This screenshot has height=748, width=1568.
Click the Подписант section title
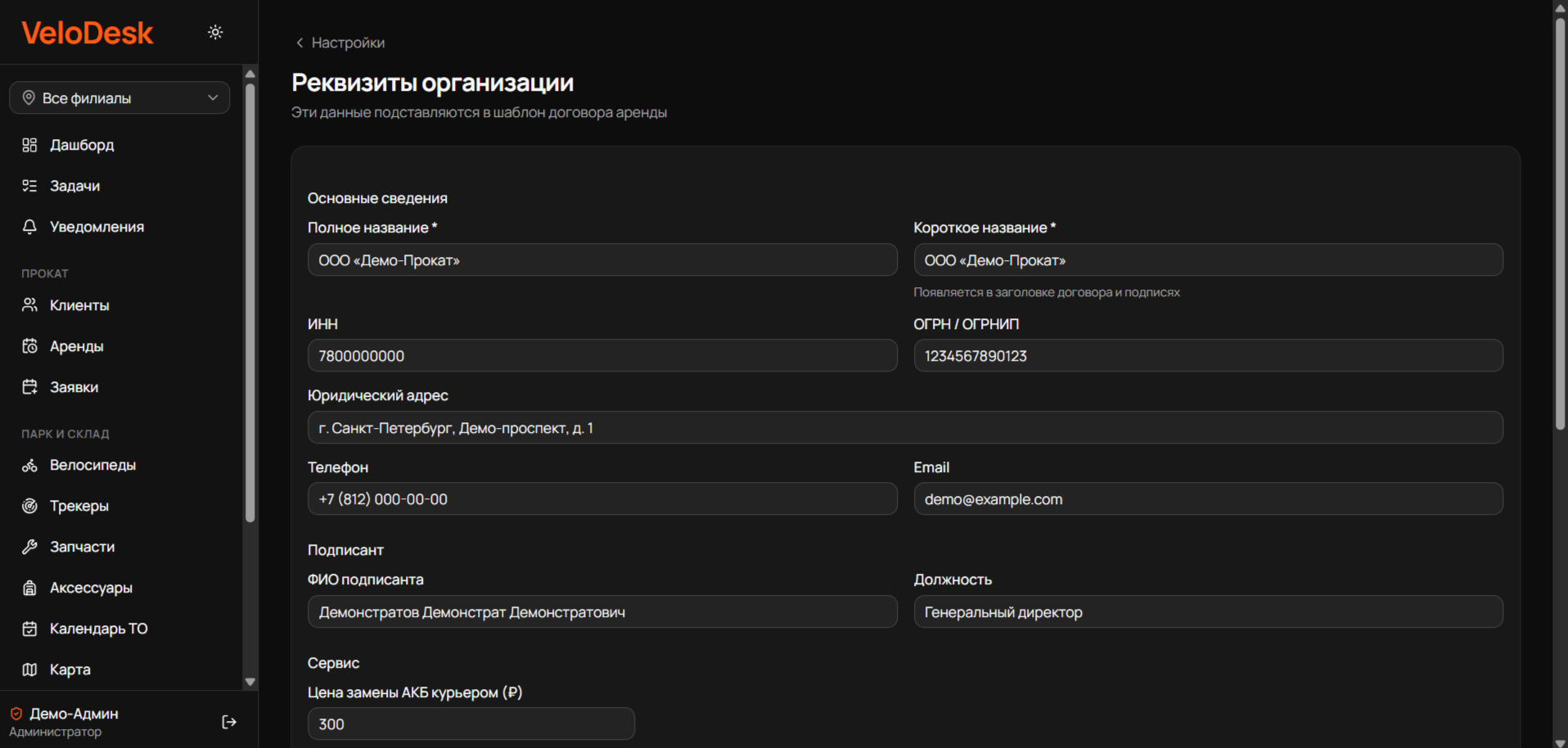coord(345,550)
